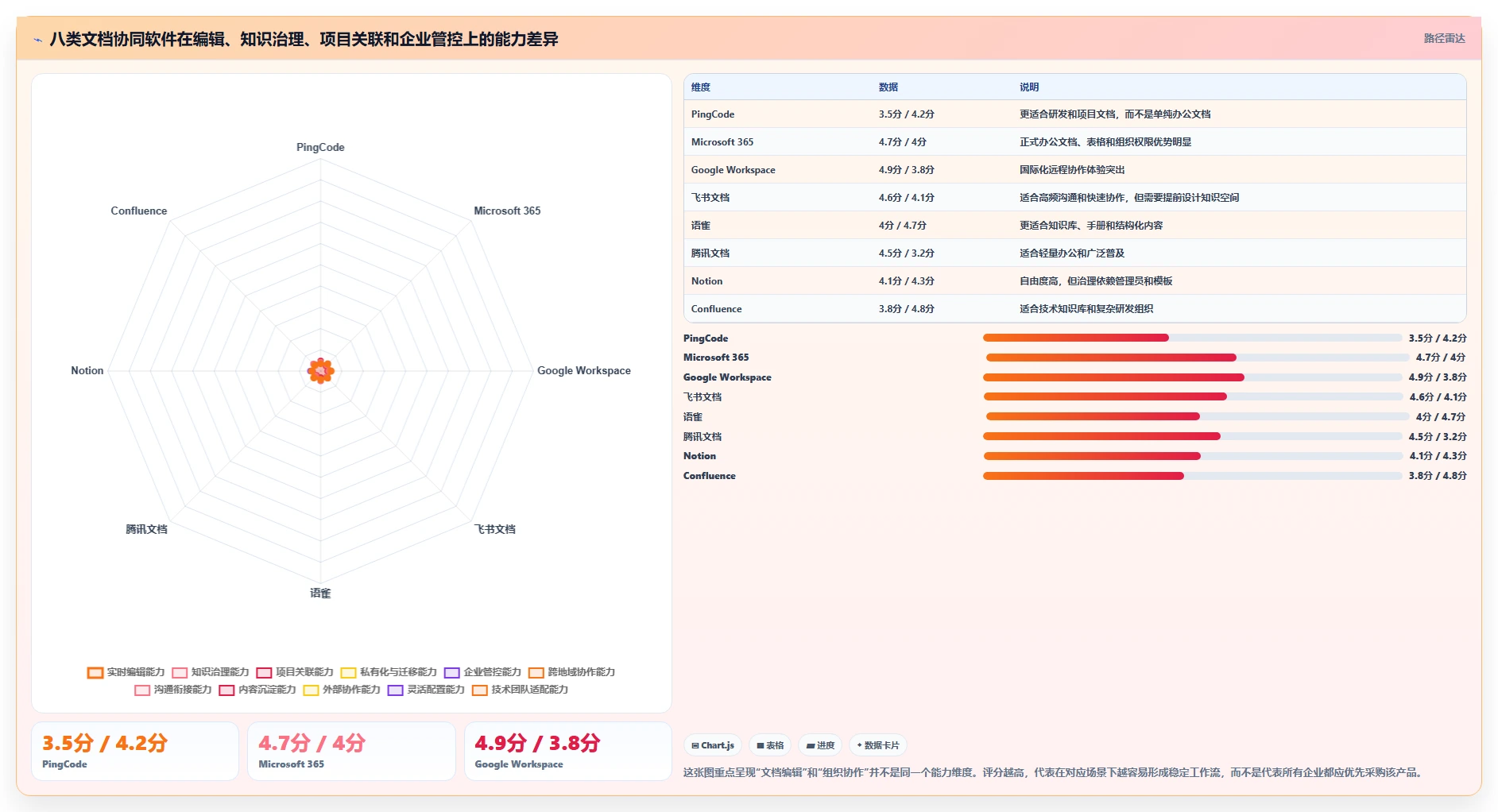
Task: Click the 4.5分 / 3.2分 value beside 腾讯文档 bar
Action: 1438,437
